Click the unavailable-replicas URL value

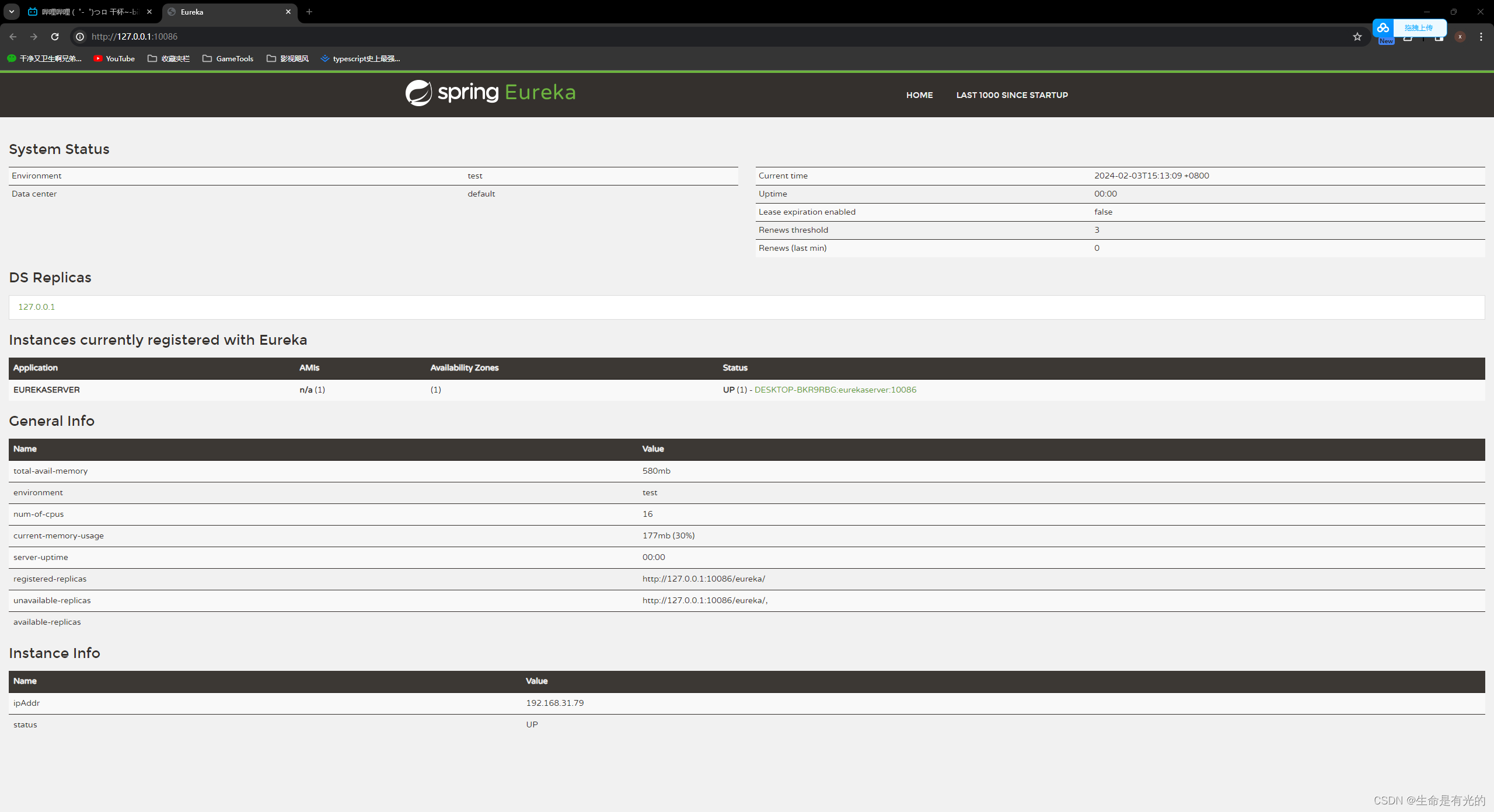pyautogui.click(x=704, y=600)
